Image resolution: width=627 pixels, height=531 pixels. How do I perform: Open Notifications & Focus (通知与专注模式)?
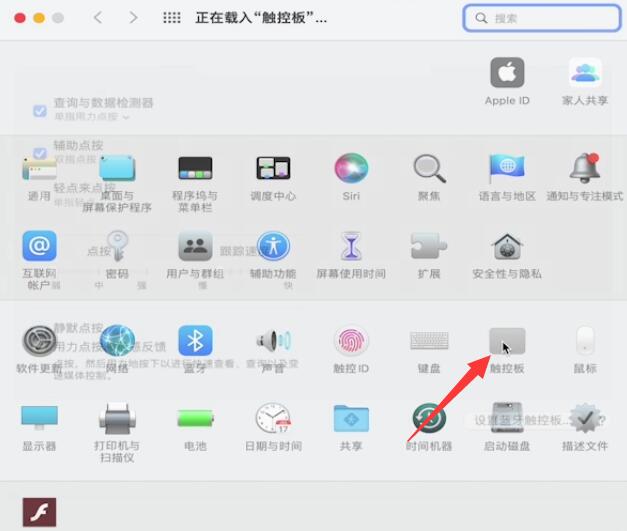585,168
